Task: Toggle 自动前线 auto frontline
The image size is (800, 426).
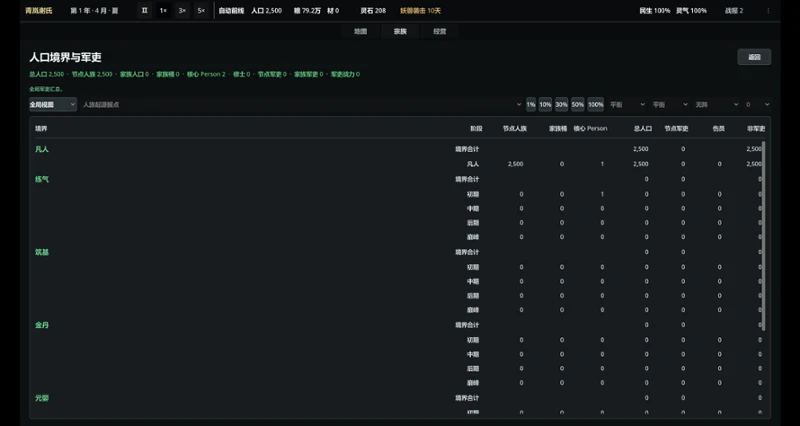Action: 231,10
